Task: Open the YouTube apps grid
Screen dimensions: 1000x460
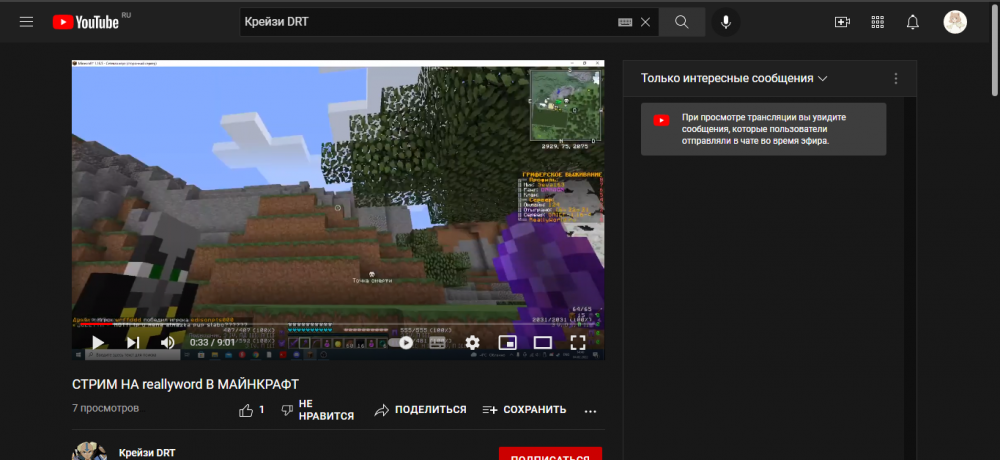Action: [878, 22]
